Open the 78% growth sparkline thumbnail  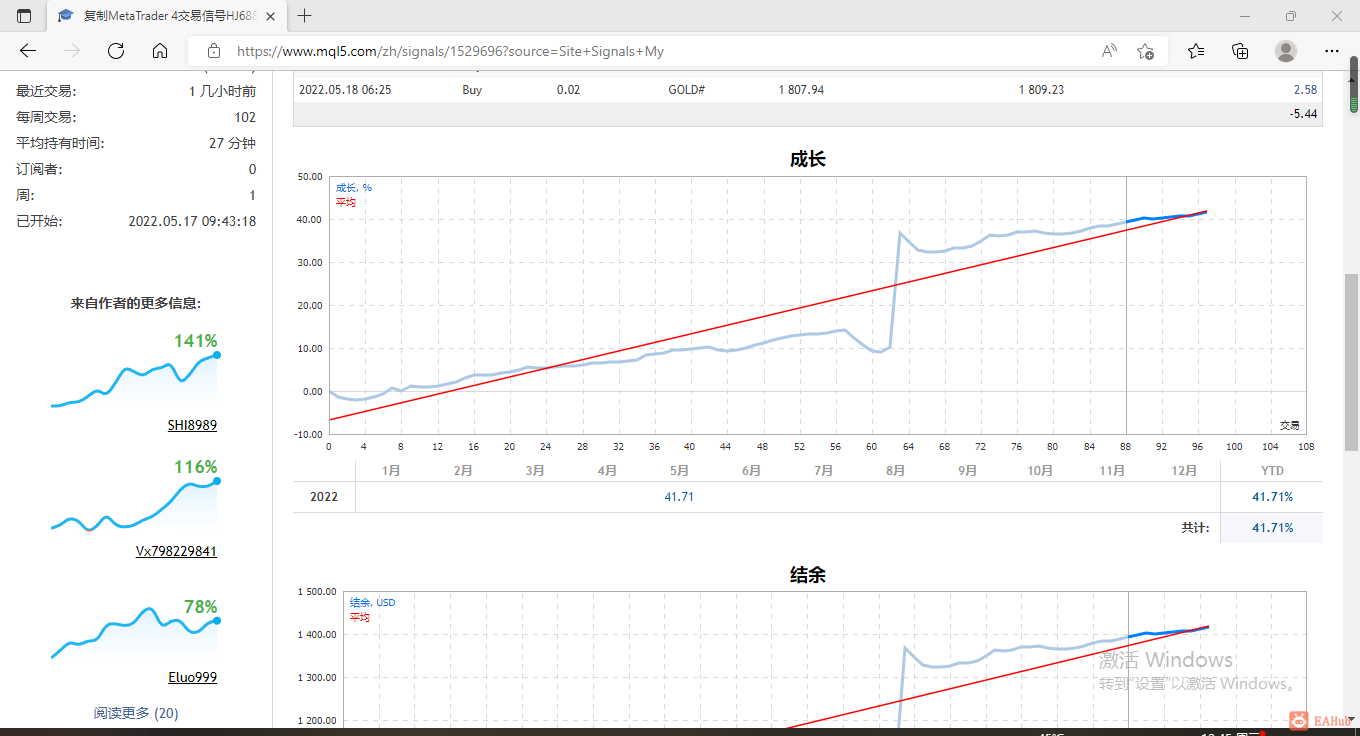[x=134, y=630]
